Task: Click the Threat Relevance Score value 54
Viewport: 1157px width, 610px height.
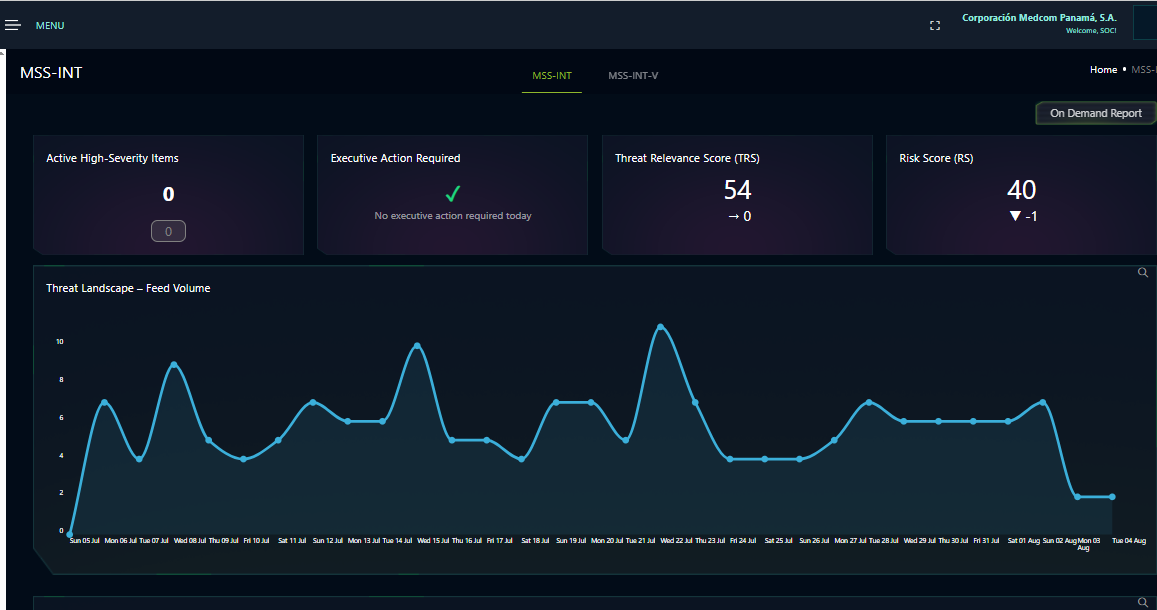Action: point(737,190)
